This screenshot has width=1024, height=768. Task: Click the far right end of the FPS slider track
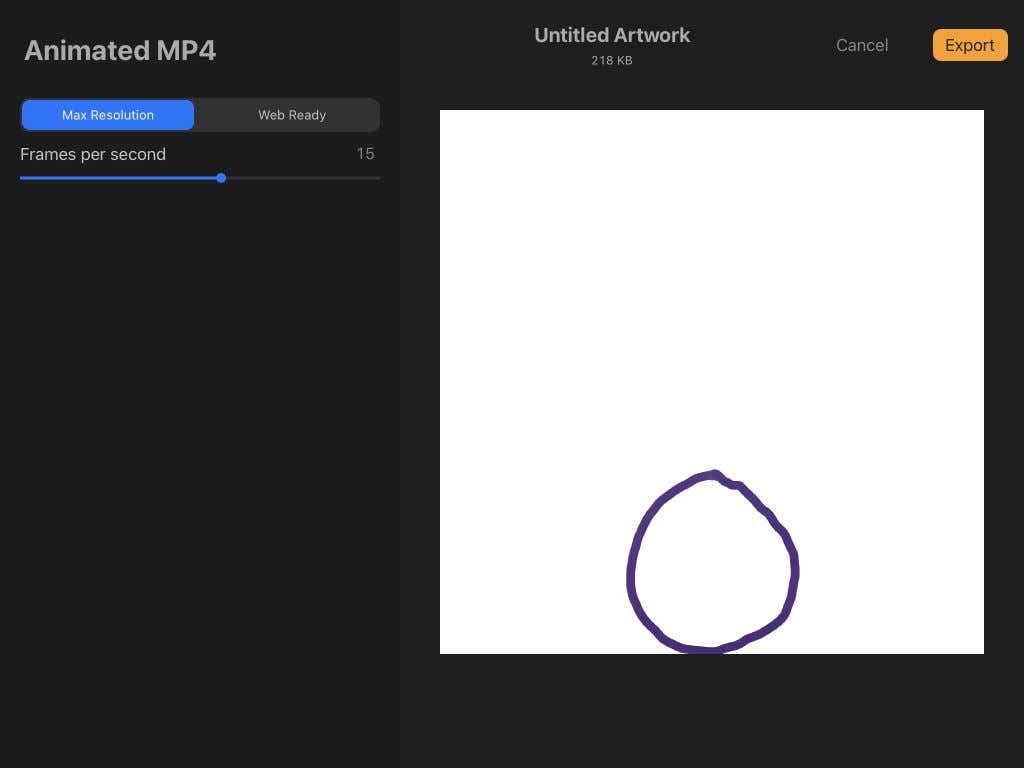(x=377, y=178)
